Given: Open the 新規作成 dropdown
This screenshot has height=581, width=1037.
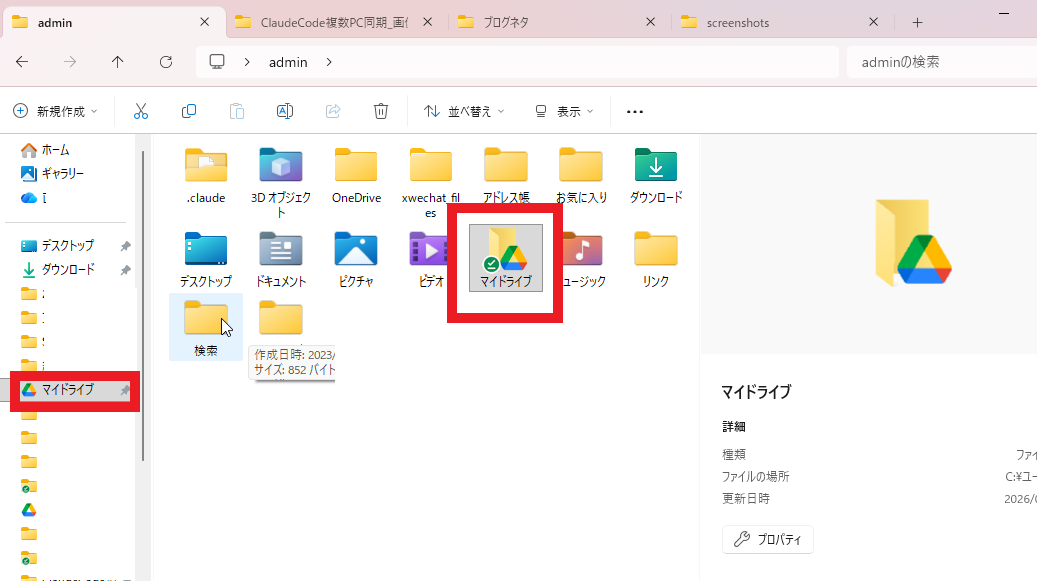Looking at the screenshot, I should pyautogui.click(x=55, y=111).
